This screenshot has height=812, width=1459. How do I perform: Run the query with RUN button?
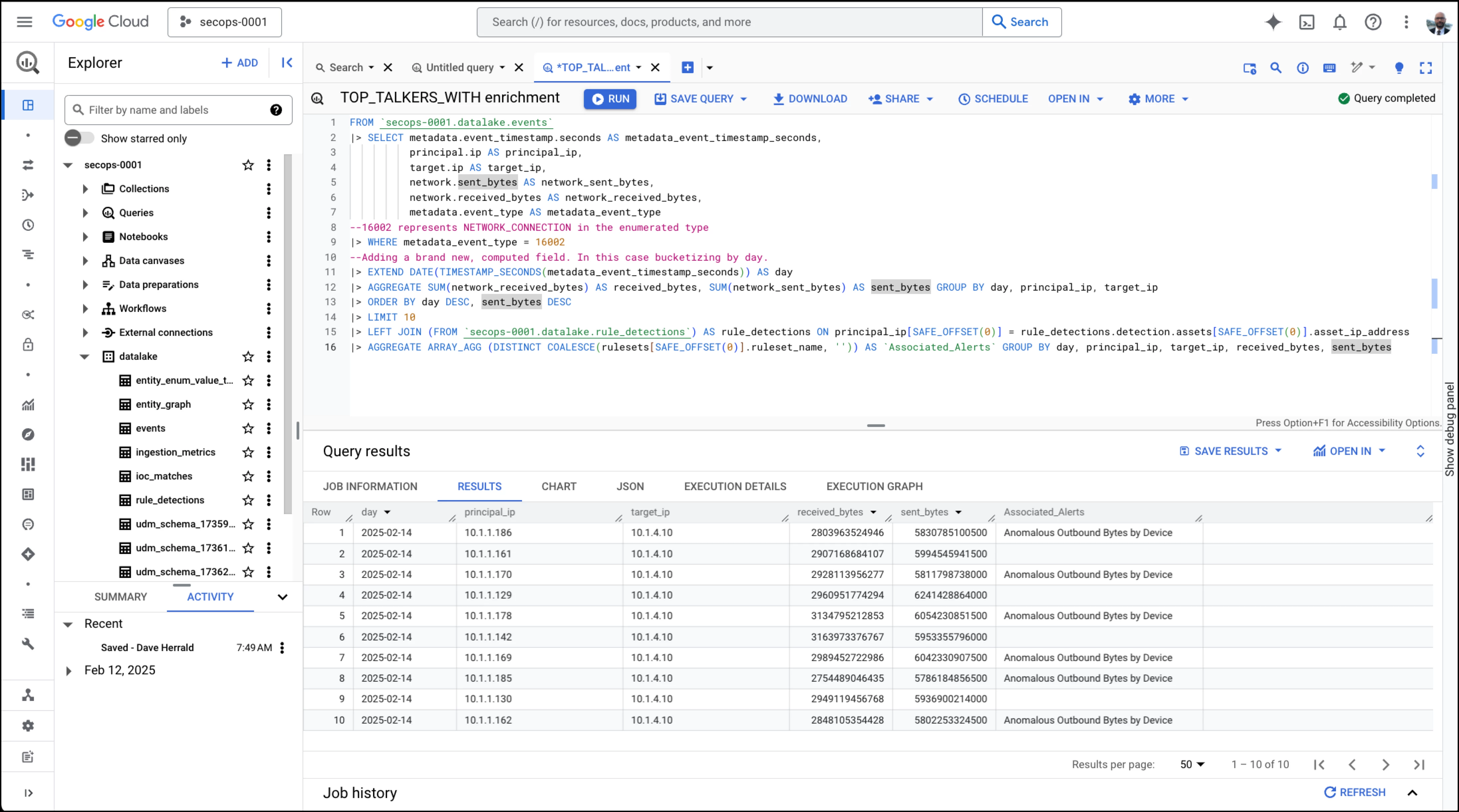click(x=610, y=99)
